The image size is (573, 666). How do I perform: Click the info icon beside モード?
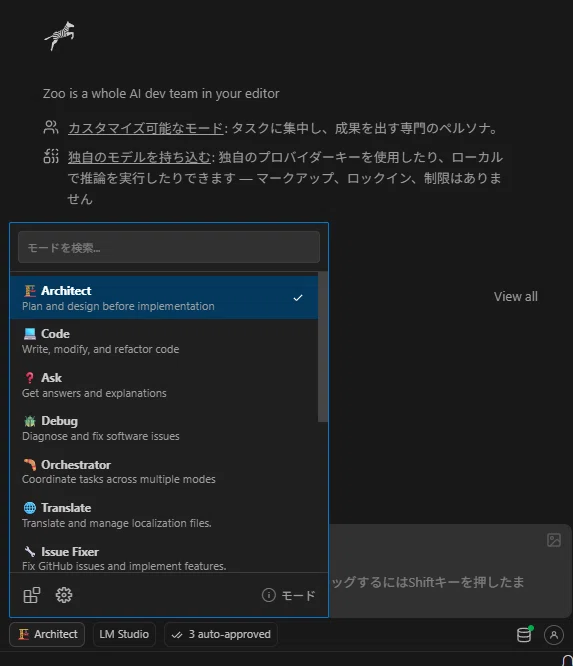pyautogui.click(x=268, y=595)
